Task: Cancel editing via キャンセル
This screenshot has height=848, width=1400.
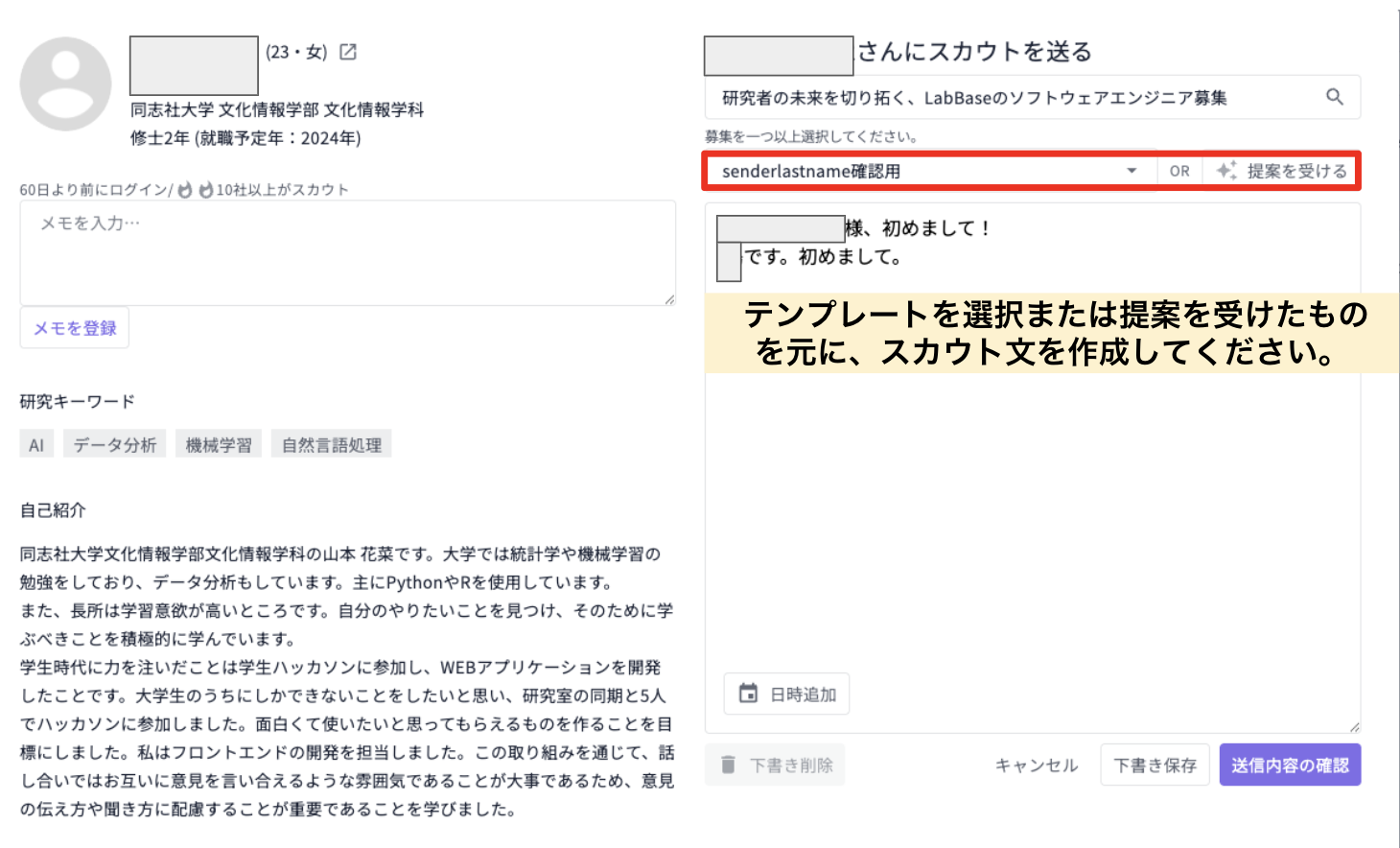Action: [1035, 765]
